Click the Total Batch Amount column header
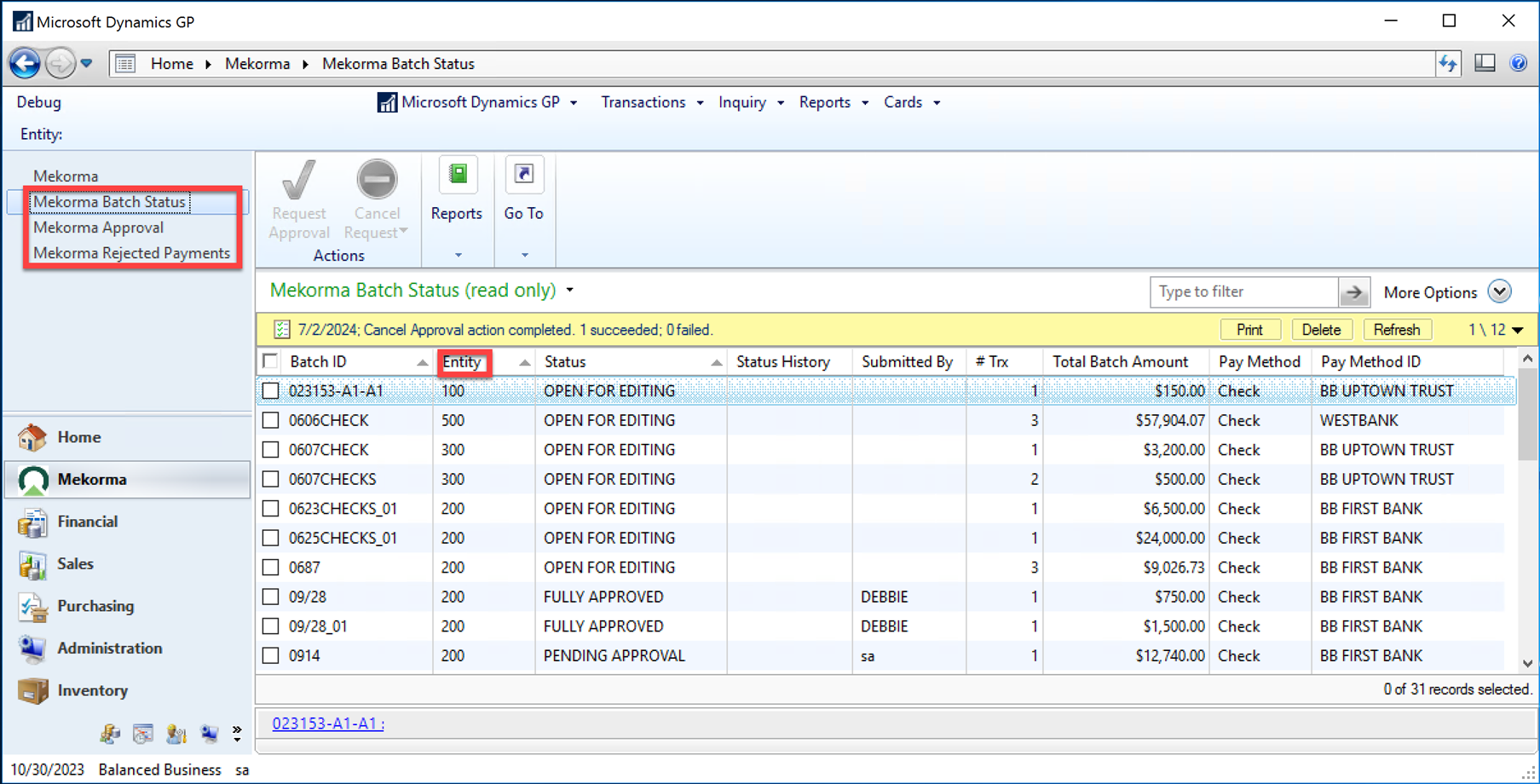 tap(1125, 362)
